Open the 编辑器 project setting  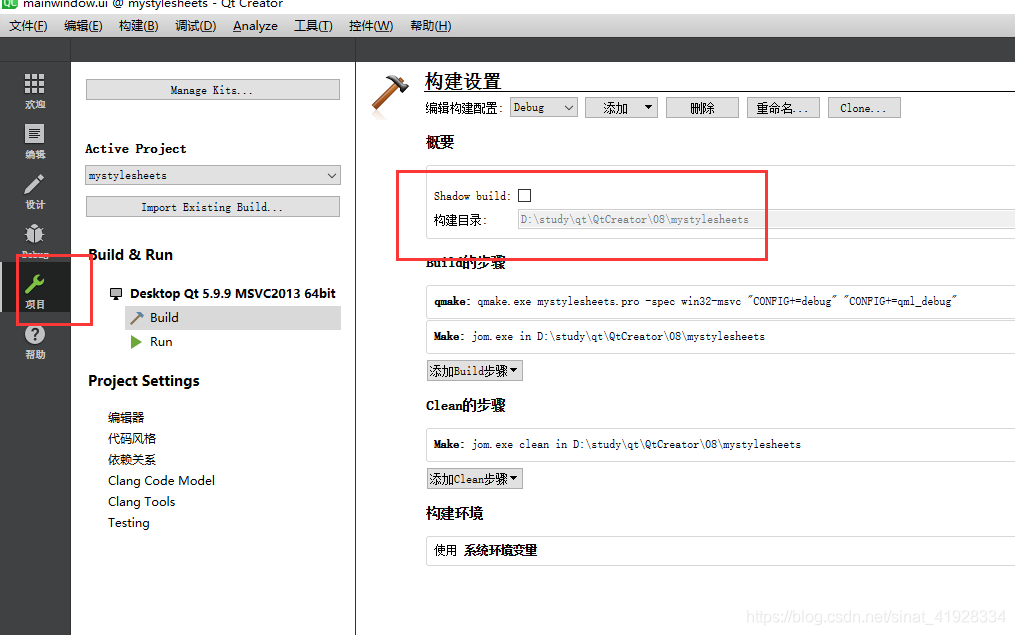(126, 418)
